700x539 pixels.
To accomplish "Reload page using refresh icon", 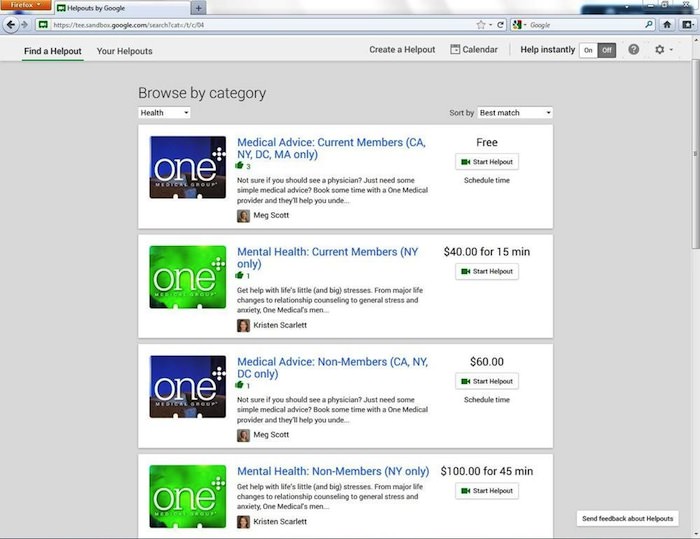I will point(502,24).
